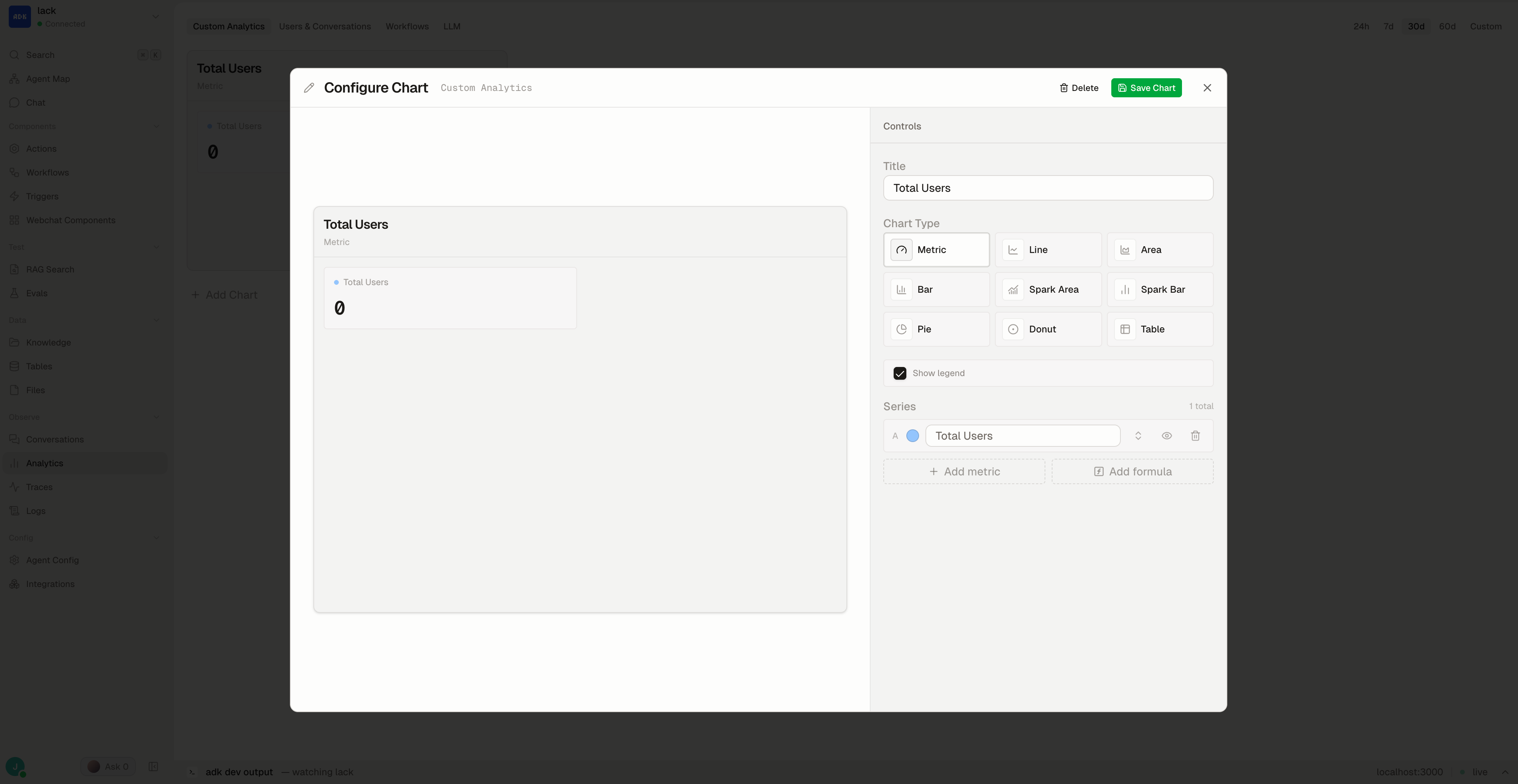1518x784 pixels.
Task: Open Conversations in the sidebar
Action: point(85,439)
